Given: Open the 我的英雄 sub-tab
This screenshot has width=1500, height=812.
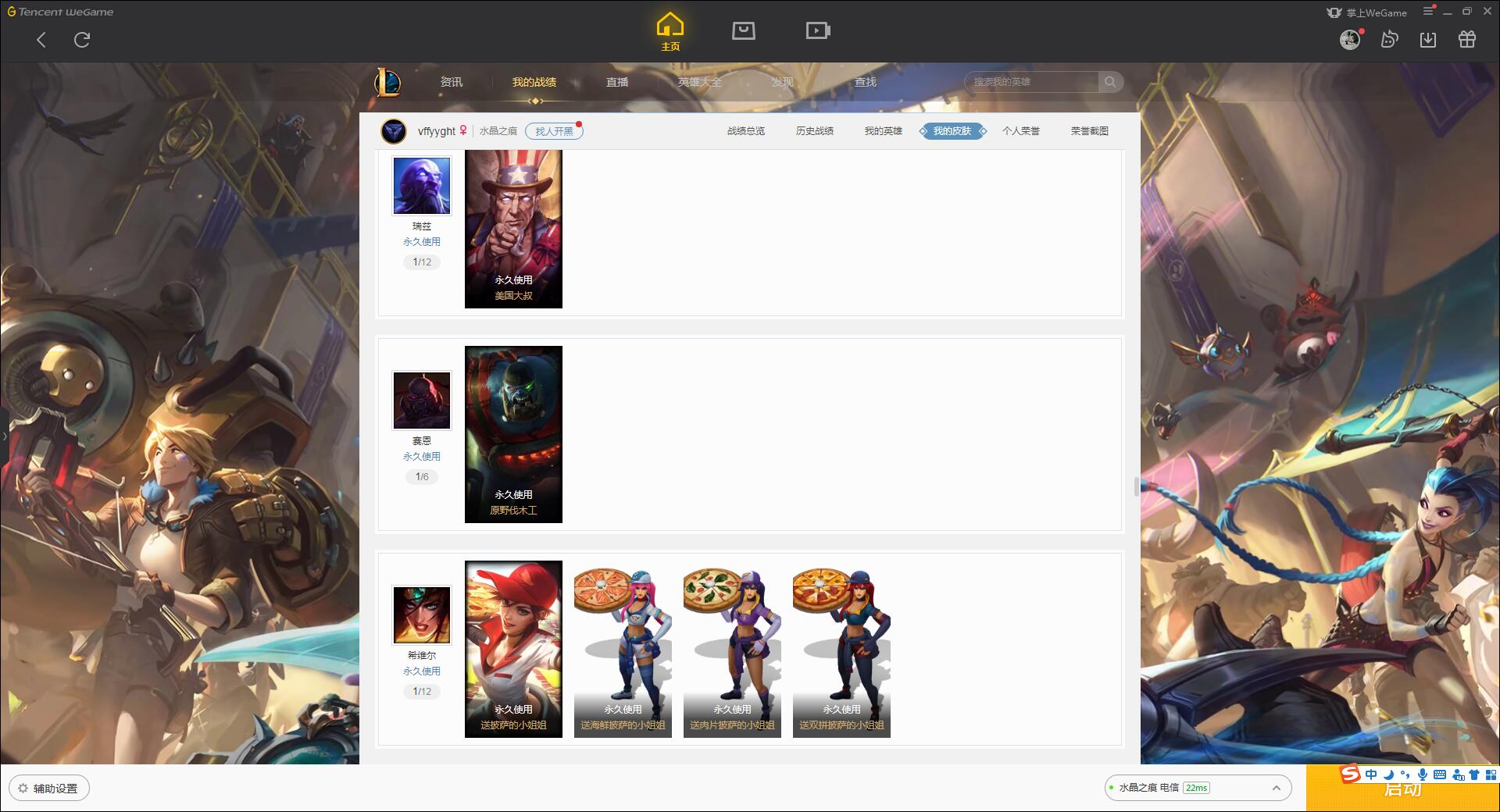Looking at the screenshot, I should tap(883, 131).
